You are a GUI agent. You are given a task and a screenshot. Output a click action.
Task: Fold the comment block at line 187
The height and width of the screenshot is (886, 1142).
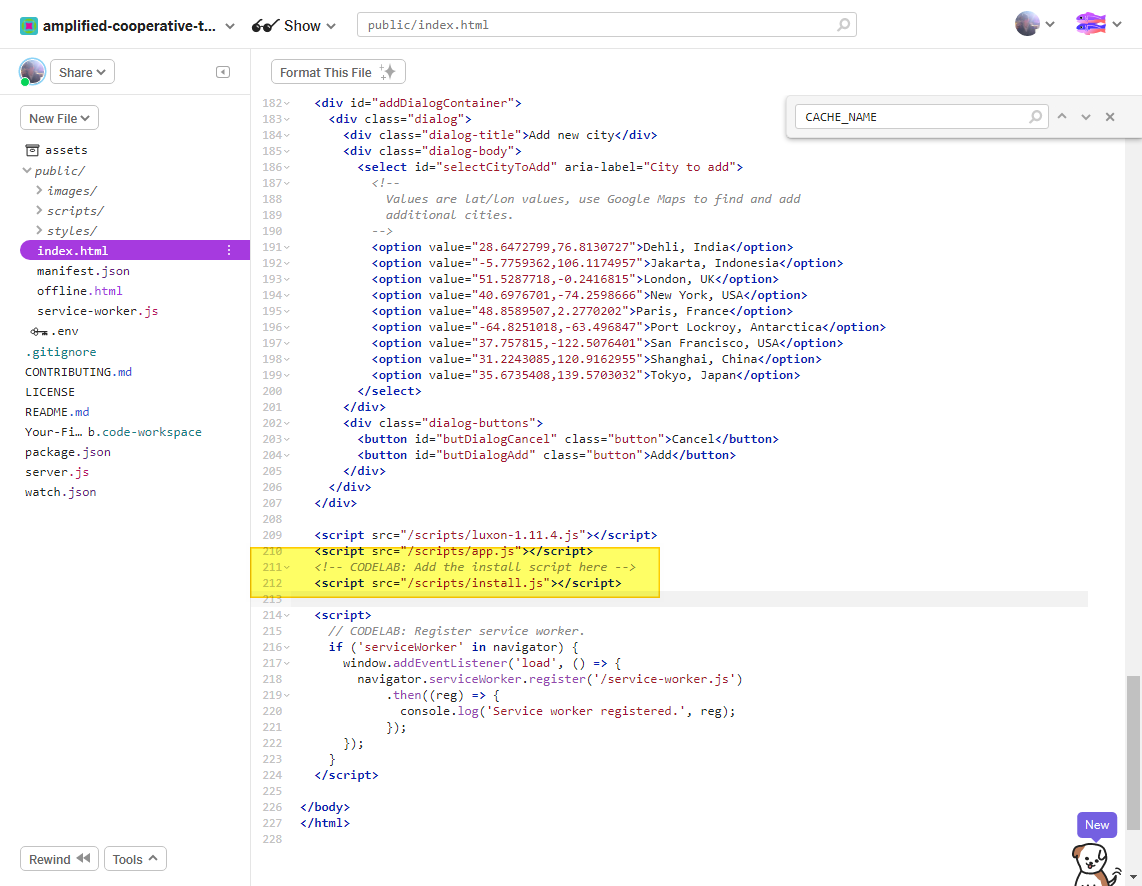287,183
